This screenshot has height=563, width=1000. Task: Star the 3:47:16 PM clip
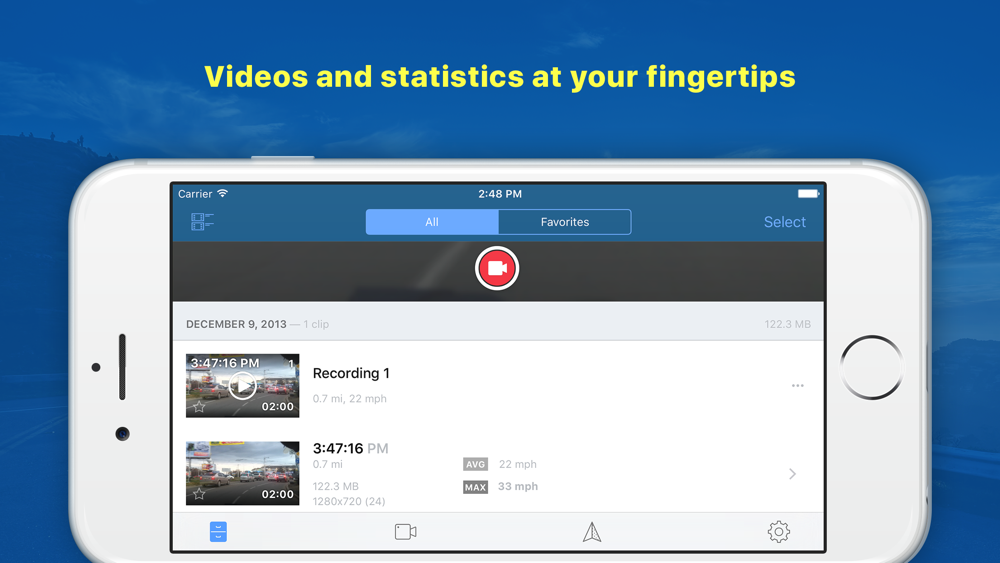click(x=199, y=494)
